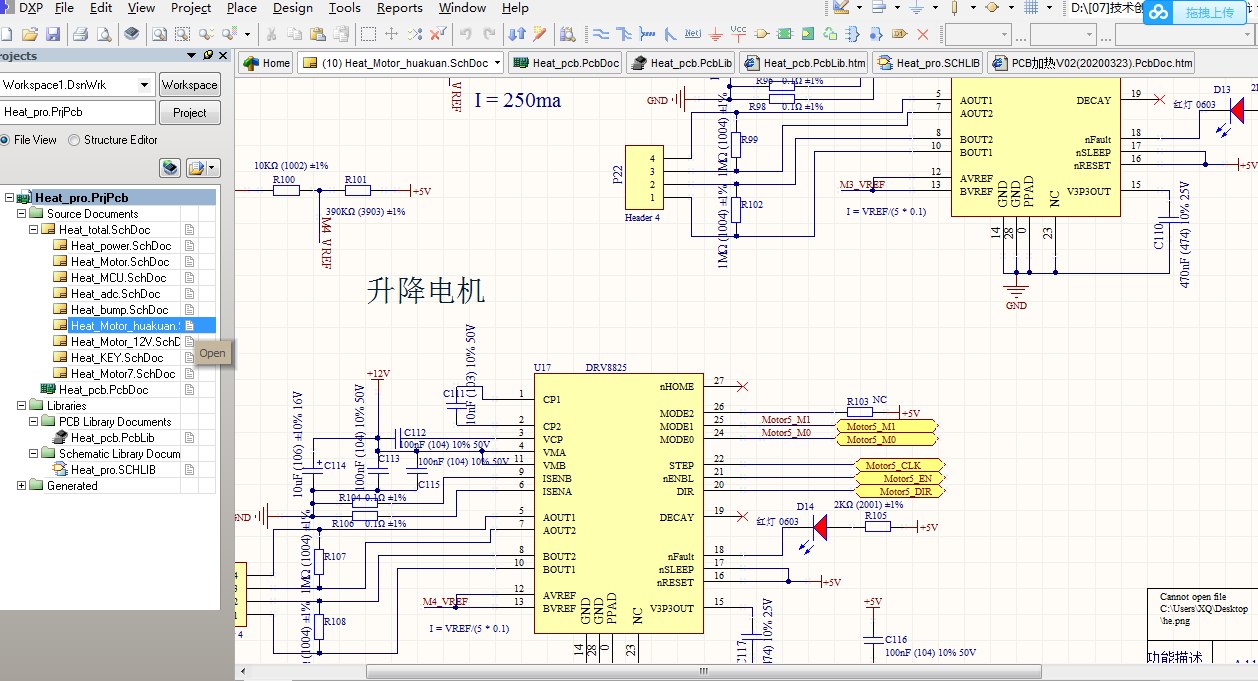Close the Projects panel
Image resolution: width=1258 pixels, height=681 pixels.
(x=222, y=56)
